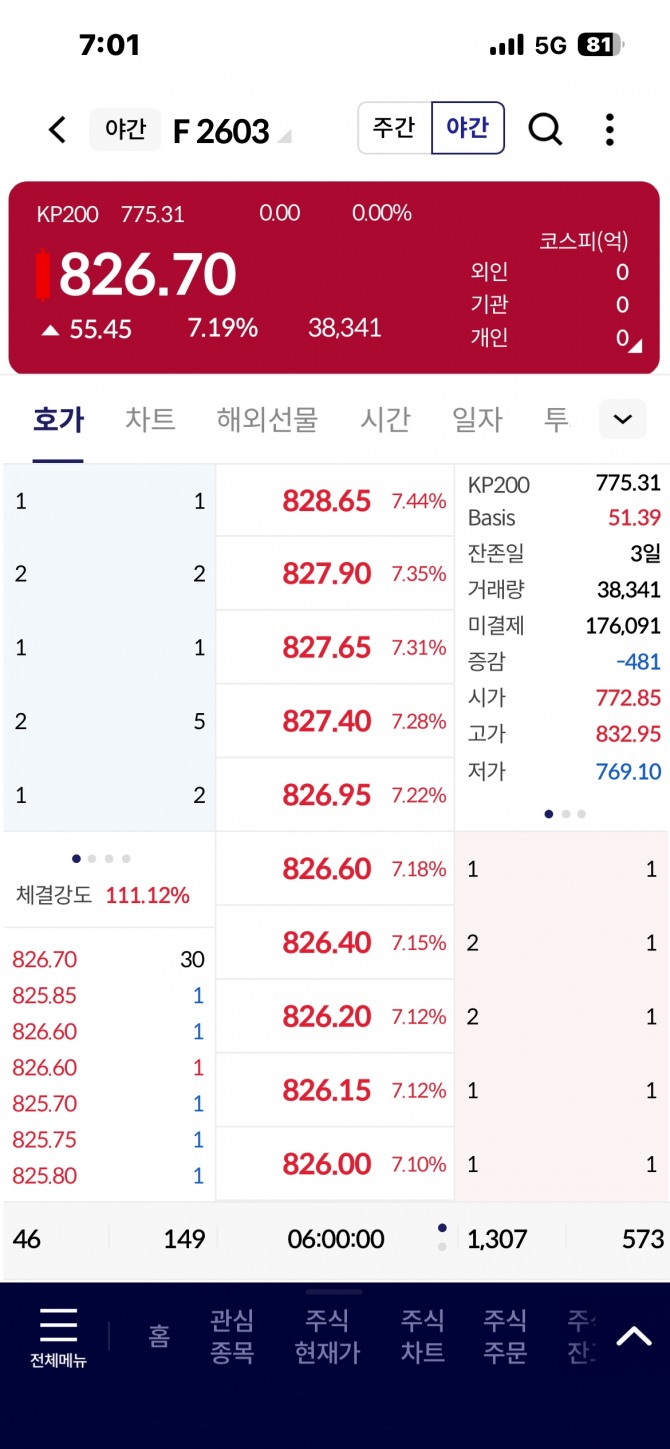Switch to the 차트 tab
670x1449 pixels.
pyautogui.click(x=150, y=419)
